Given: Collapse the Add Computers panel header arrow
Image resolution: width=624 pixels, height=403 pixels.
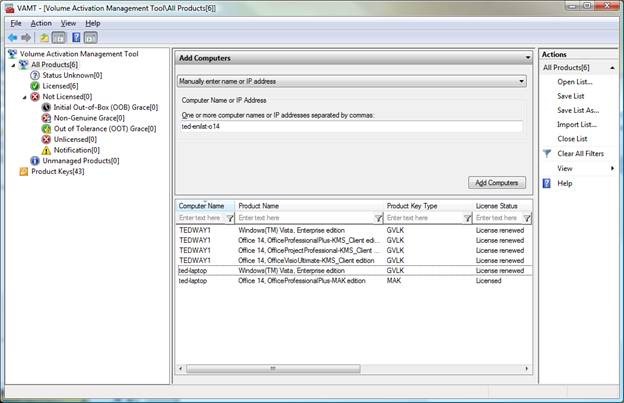Looking at the screenshot, I should 528,58.
